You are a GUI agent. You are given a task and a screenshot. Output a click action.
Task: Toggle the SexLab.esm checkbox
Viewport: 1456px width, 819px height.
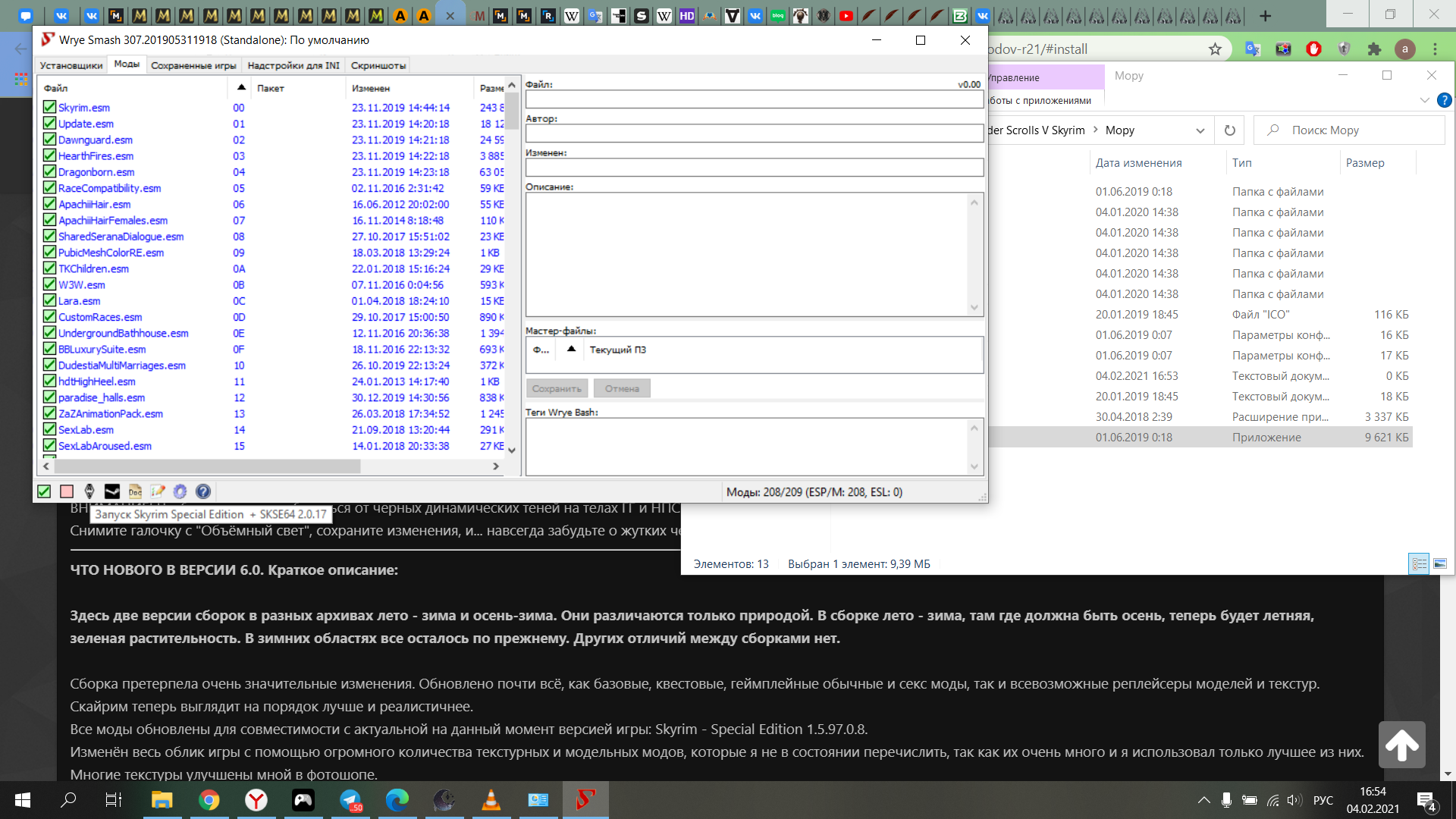pyautogui.click(x=49, y=430)
